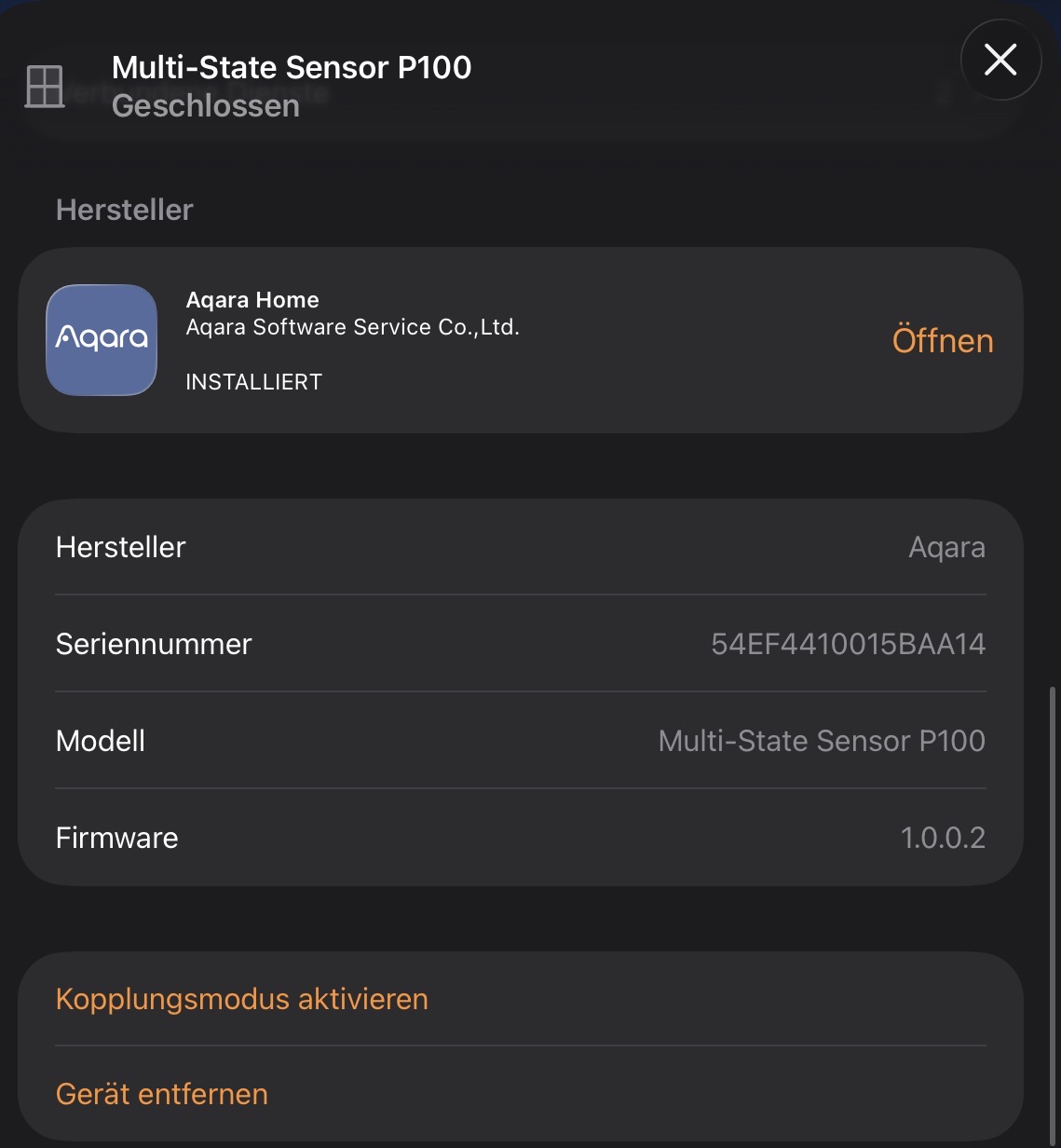Tap the INSTALLIERT status label
Screen dimensions: 1061x1148
[253, 382]
